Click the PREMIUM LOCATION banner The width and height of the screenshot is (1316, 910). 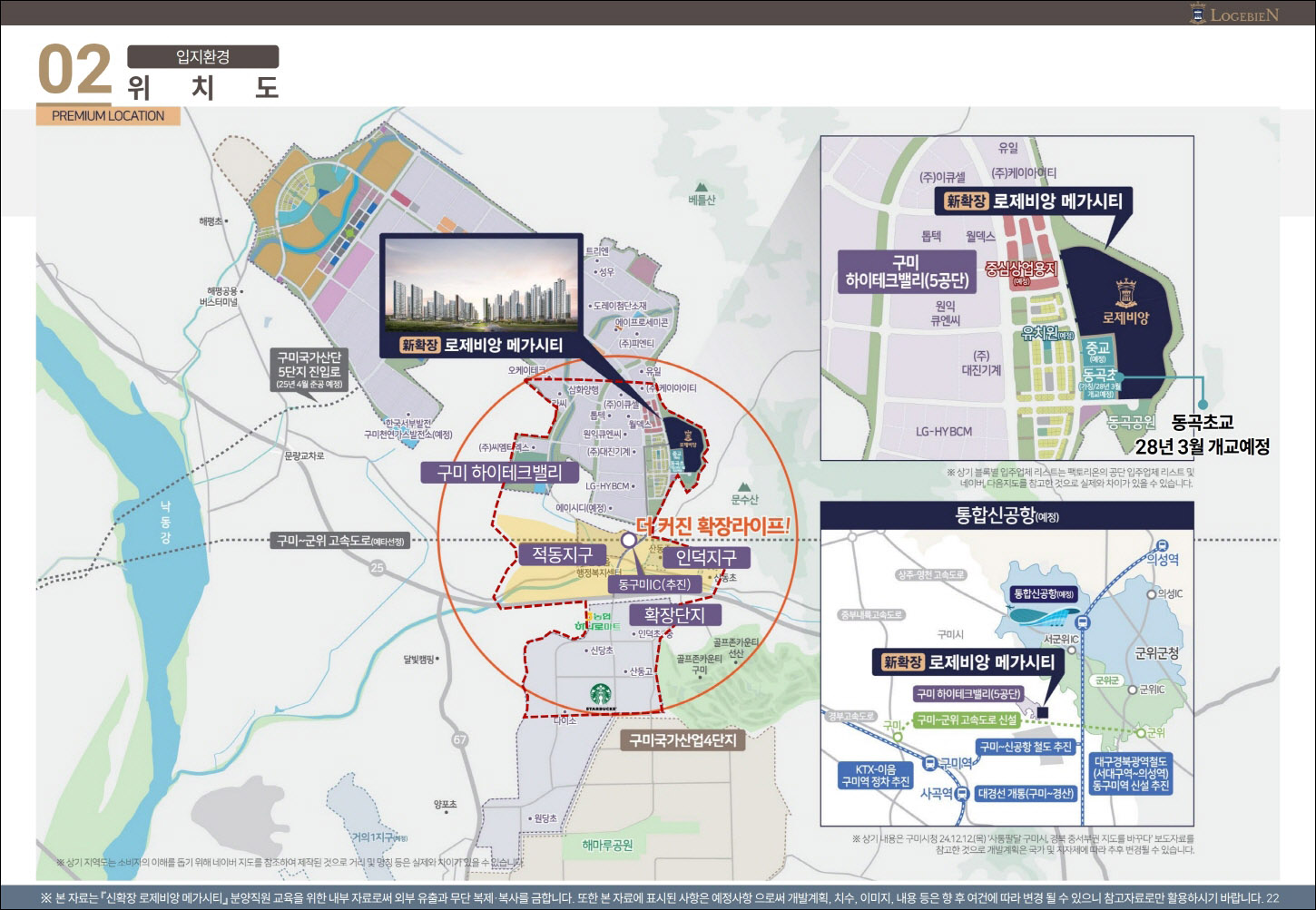click(108, 115)
